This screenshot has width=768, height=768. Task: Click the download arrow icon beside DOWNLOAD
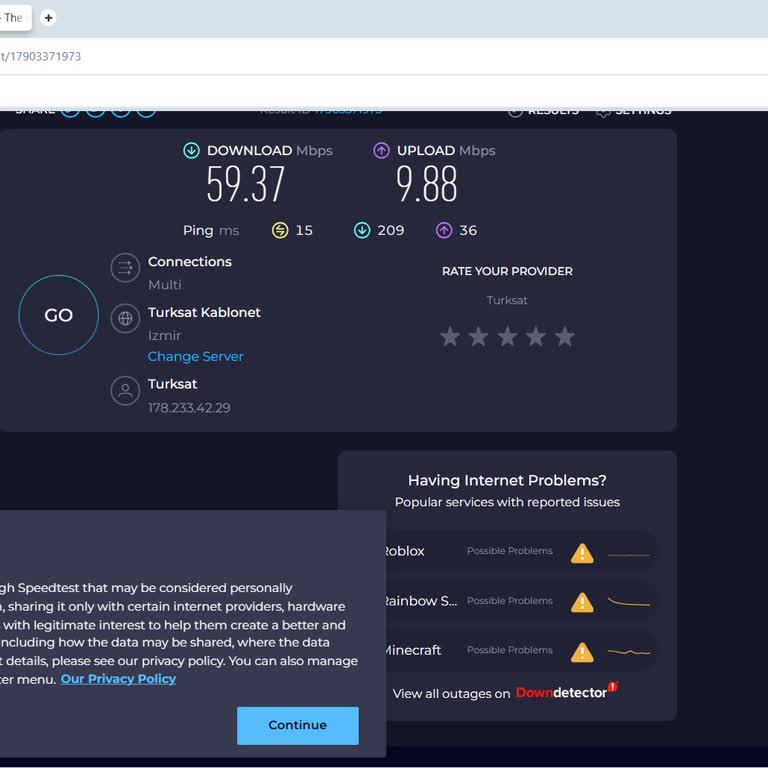(x=191, y=150)
